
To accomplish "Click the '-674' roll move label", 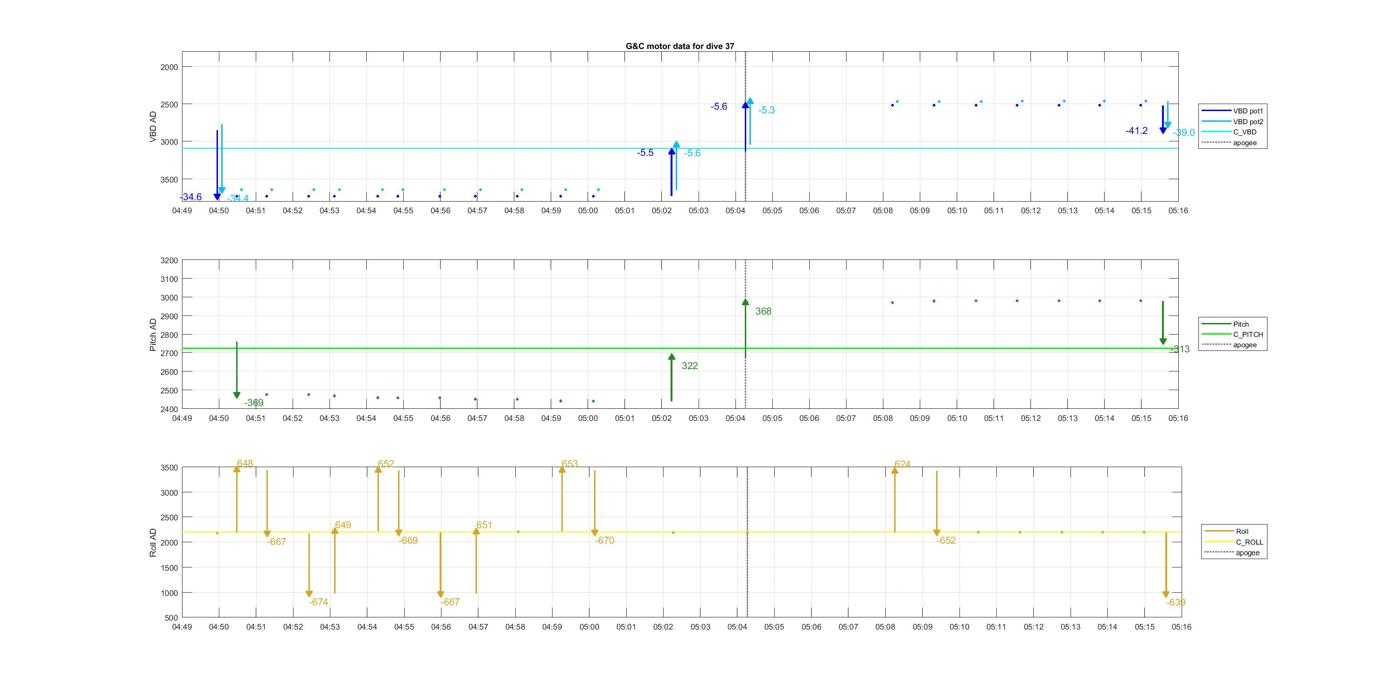I will point(318,602).
